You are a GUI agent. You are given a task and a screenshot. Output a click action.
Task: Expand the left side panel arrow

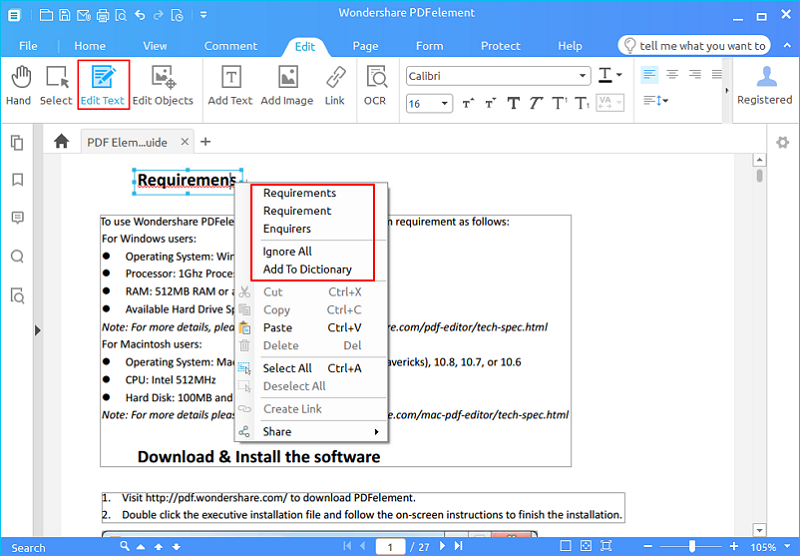point(37,331)
